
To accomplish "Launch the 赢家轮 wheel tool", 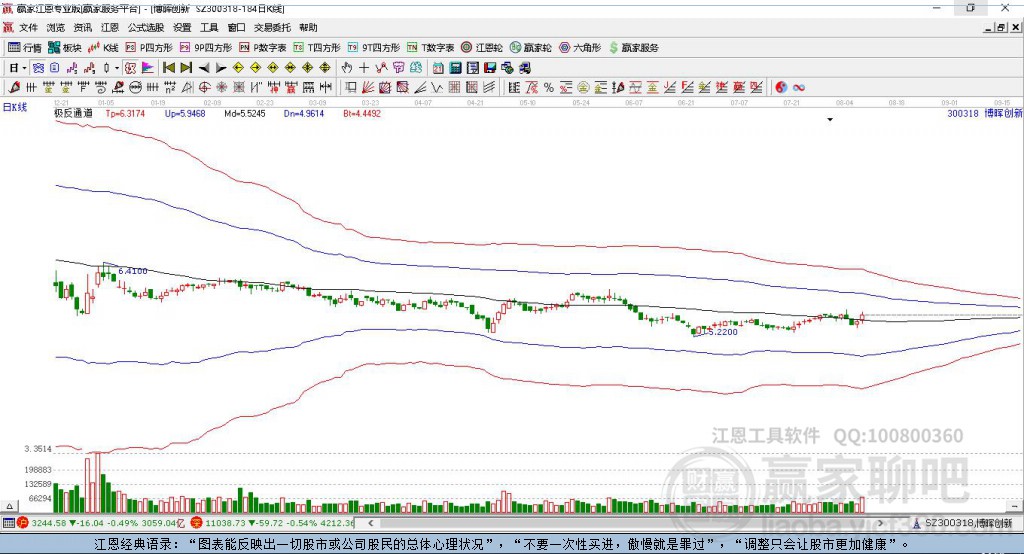I will tap(531, 48).
